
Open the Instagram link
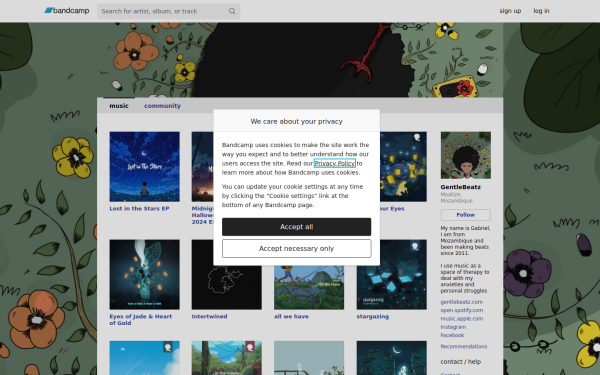pyautogui.click(x=453, y=327)
